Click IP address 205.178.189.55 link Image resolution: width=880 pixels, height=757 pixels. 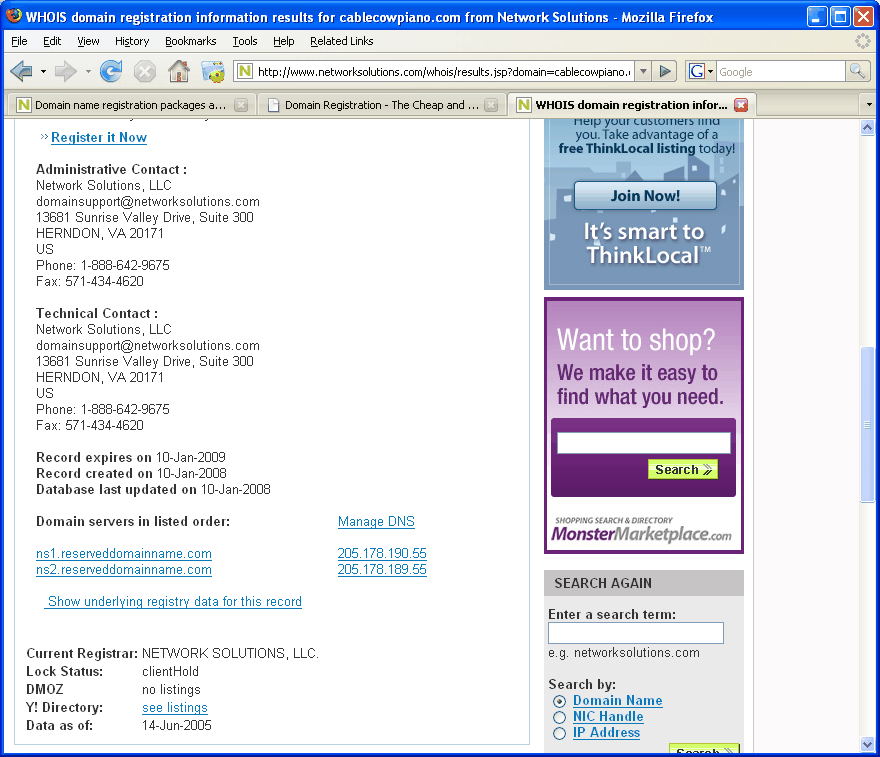click(x=382, y=570)
